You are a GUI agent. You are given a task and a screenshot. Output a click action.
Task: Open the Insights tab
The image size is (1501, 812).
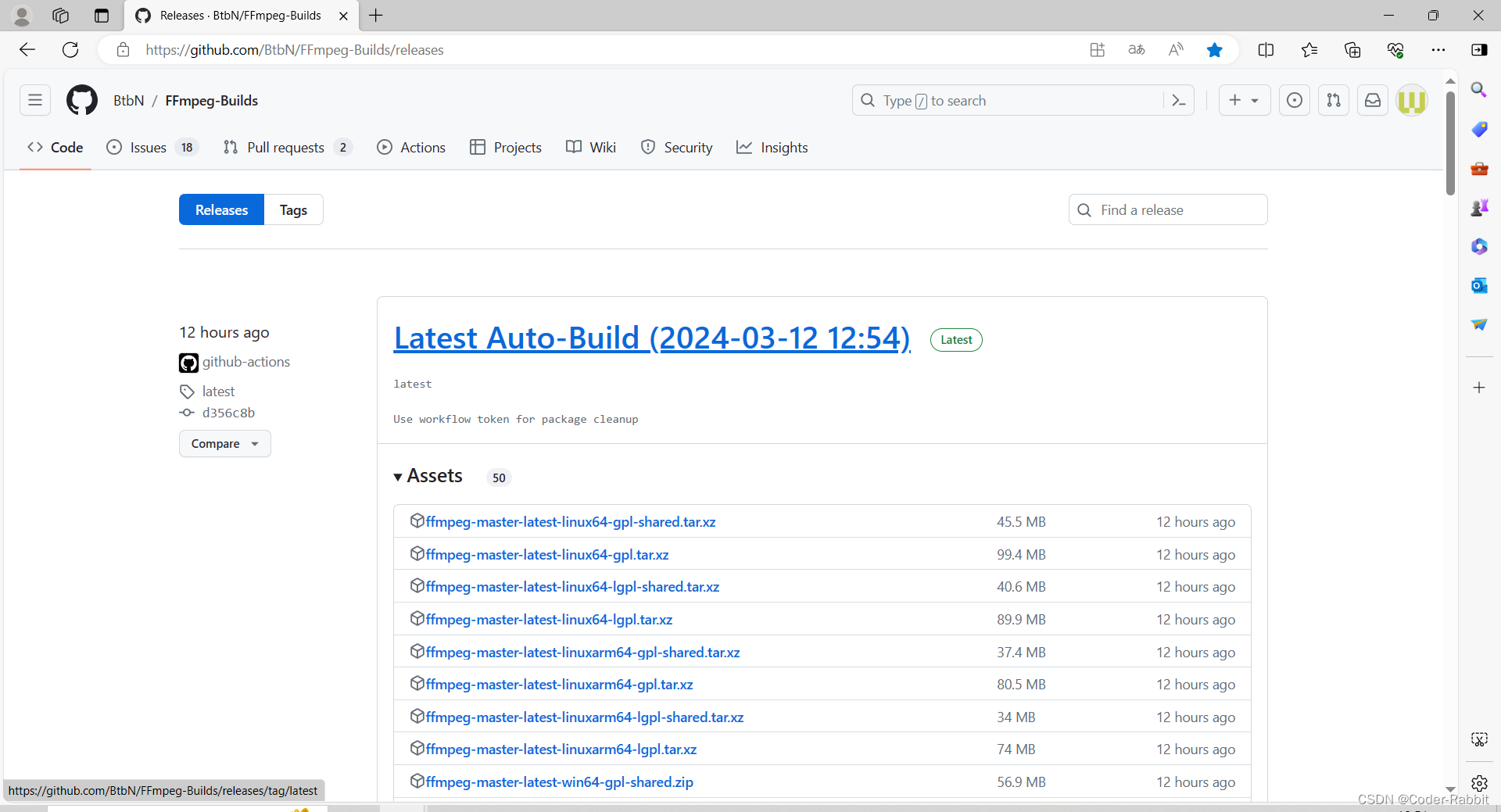click(772, 147)
